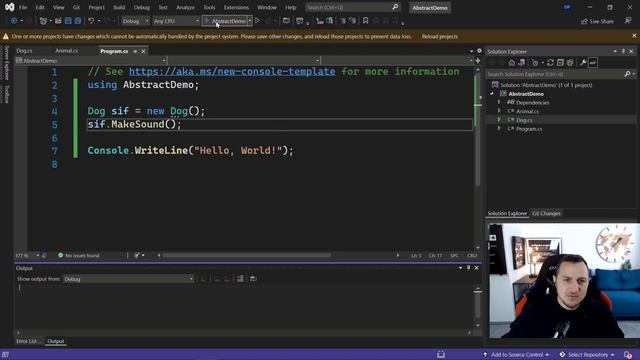Viewport: 640px width, 360px height.
Task: Open Show output from Debug dropdown
Action: 129,279
